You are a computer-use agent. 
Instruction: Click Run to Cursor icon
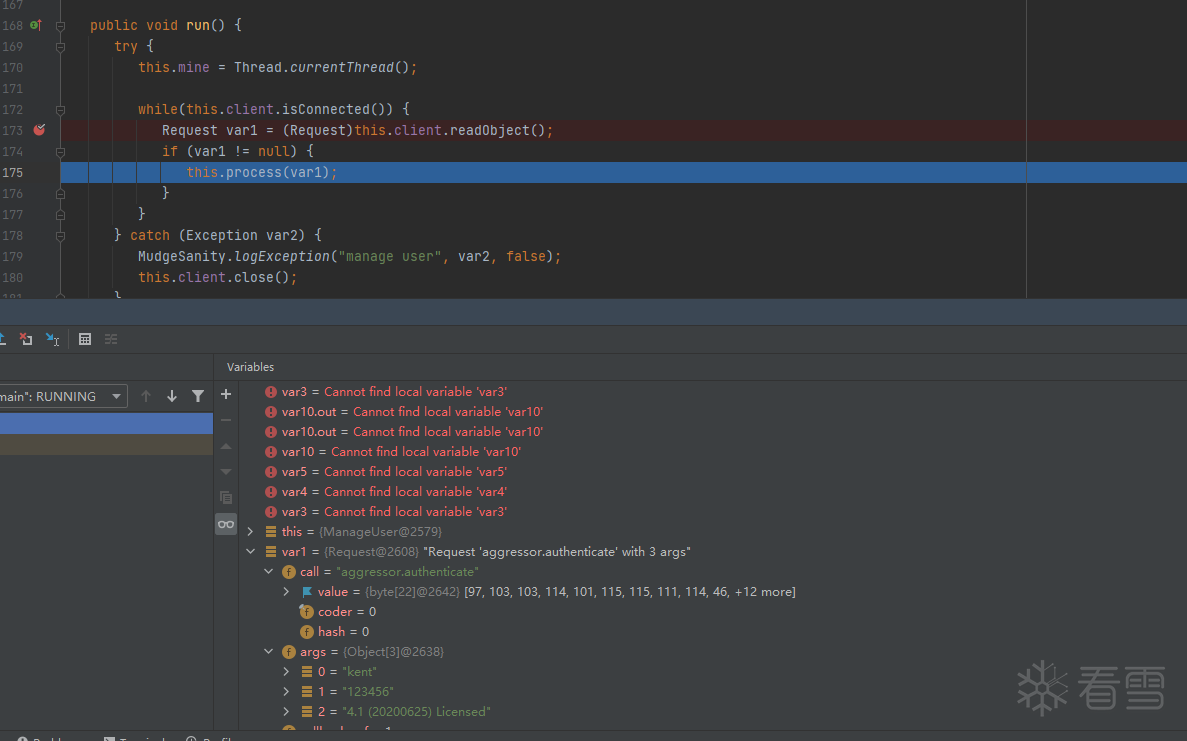tap(53, 339)
